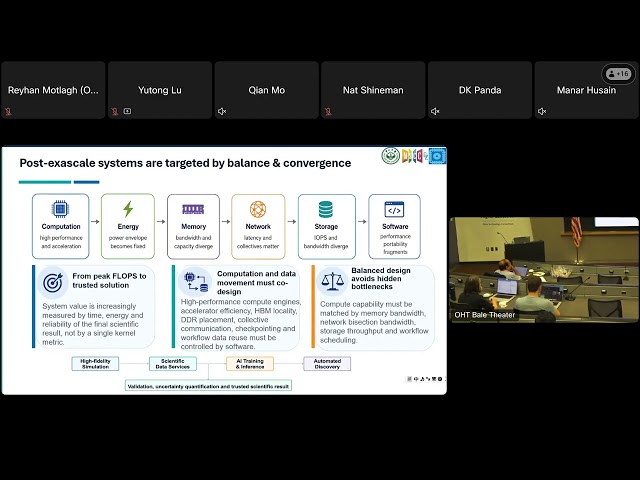This screenshot has width=640, height=480.
Task: Click the OHT Bale Theater video feed
Action: 544,270
